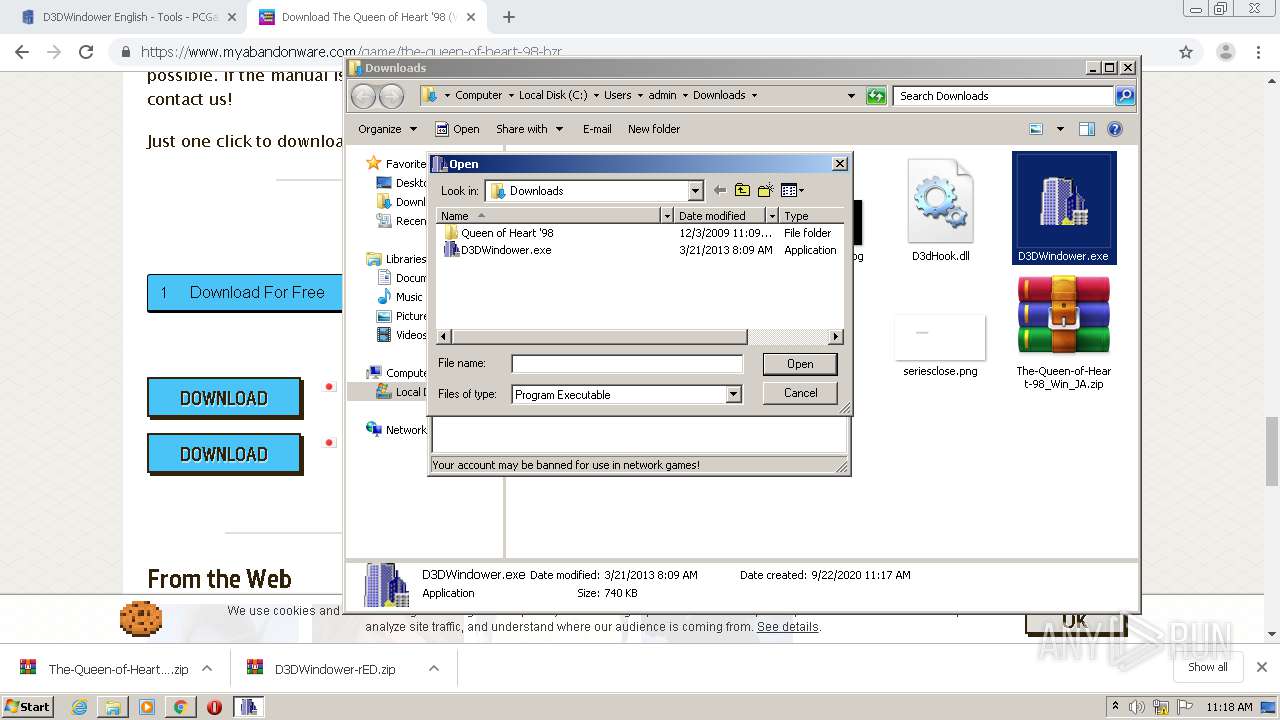Open the Name column filter dropdown
1280x720 pixels.
click(x=667, y=216)
